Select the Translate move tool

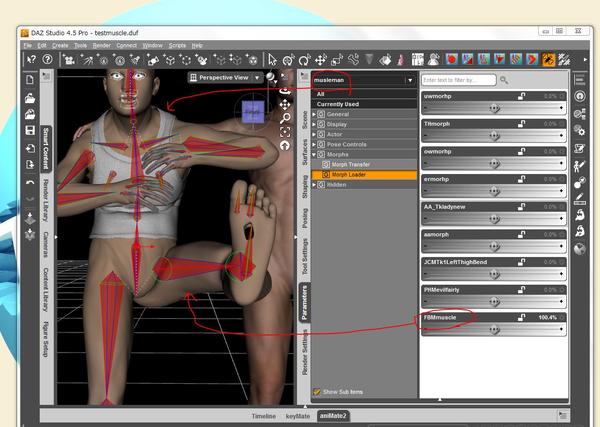click(320, 60)
